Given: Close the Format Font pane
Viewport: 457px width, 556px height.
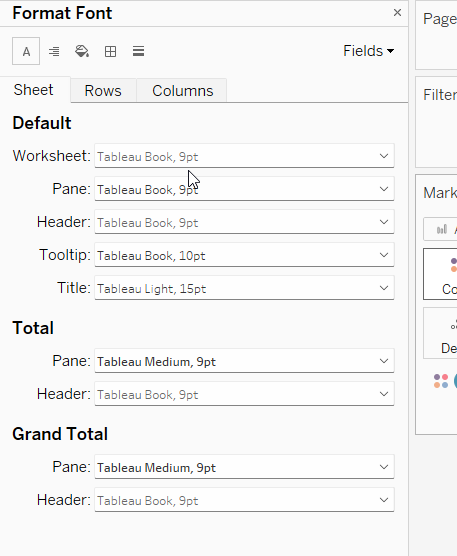Looking at the screenshot, I should (397, 13).
